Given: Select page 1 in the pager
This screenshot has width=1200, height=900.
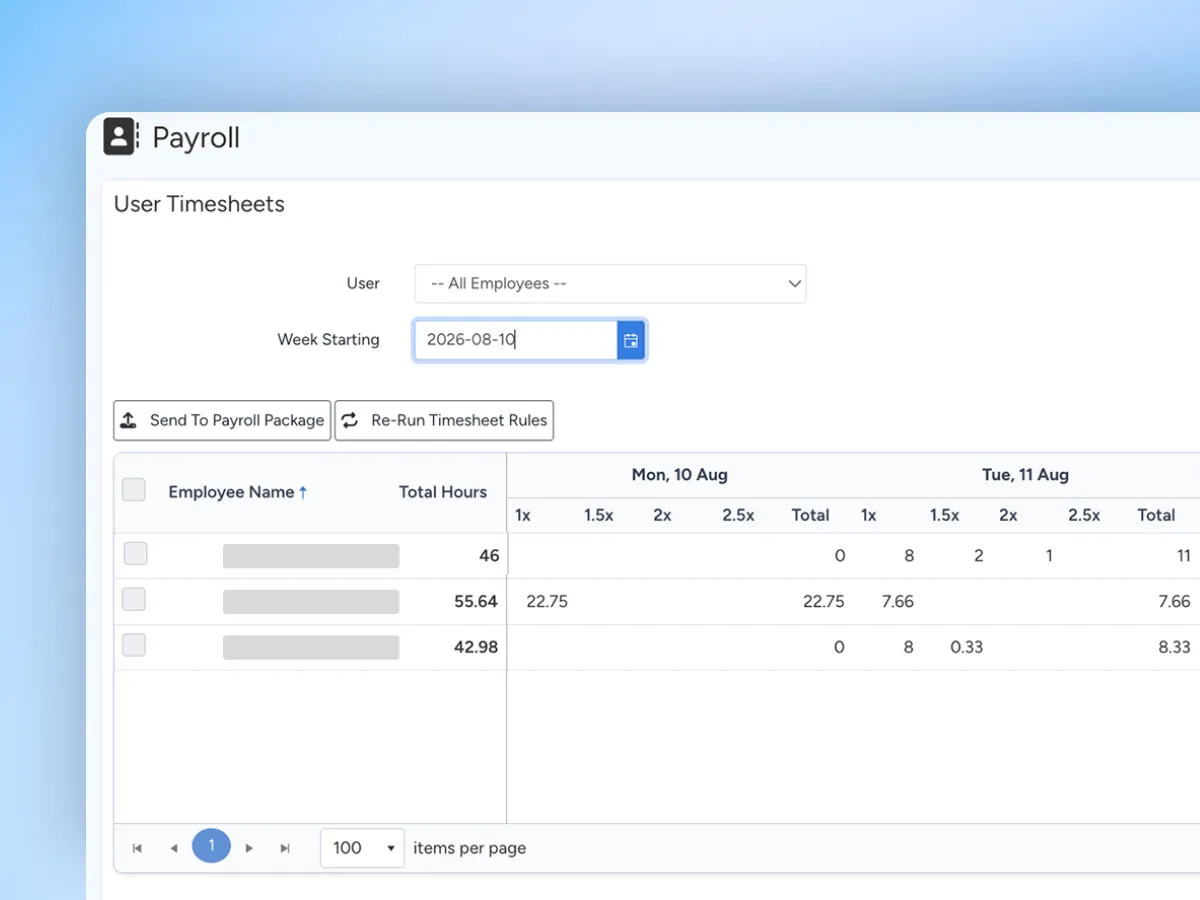Looking at the screenshot, I should point(211,846).
